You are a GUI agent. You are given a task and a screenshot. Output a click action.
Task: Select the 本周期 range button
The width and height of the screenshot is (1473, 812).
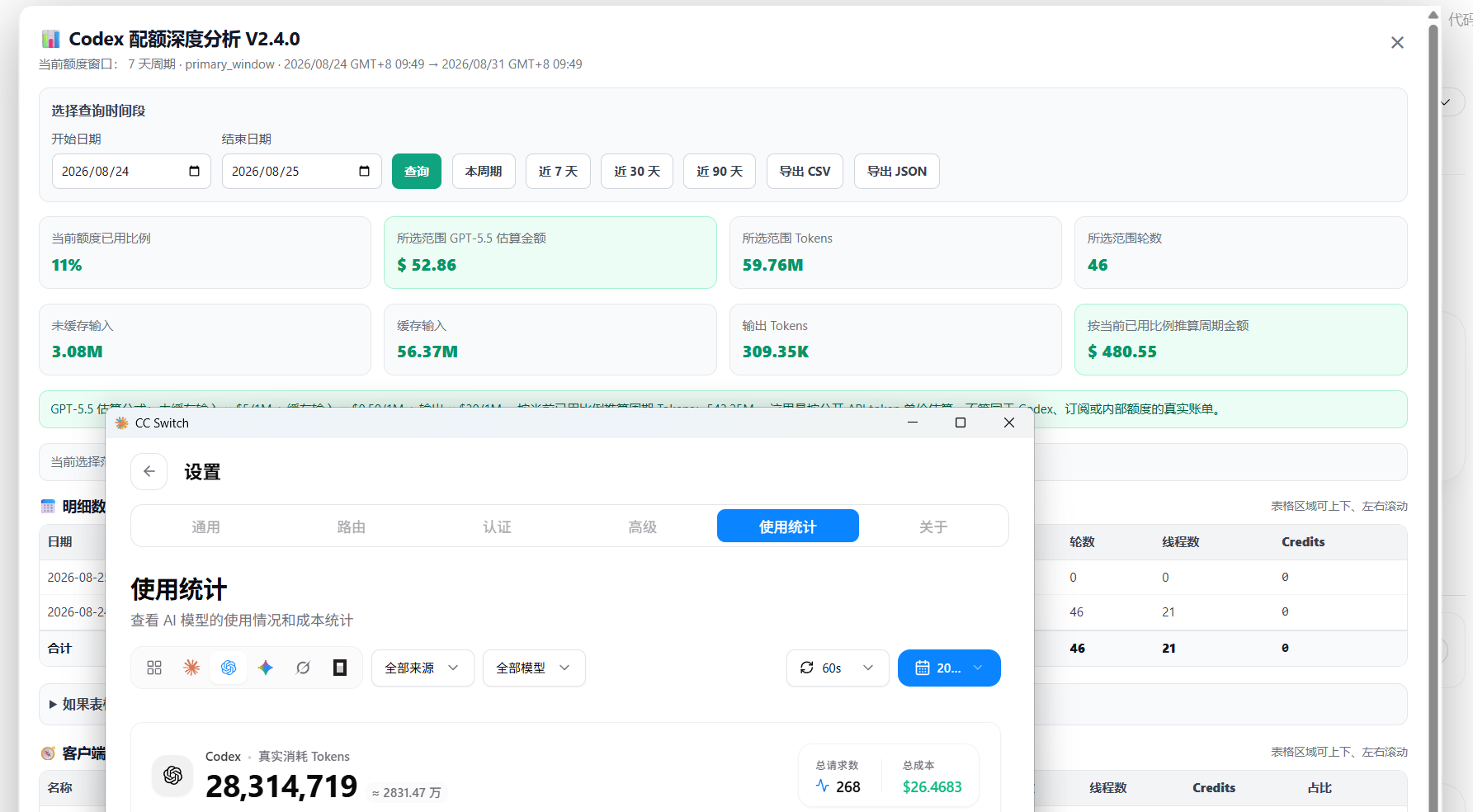(484, 171)
